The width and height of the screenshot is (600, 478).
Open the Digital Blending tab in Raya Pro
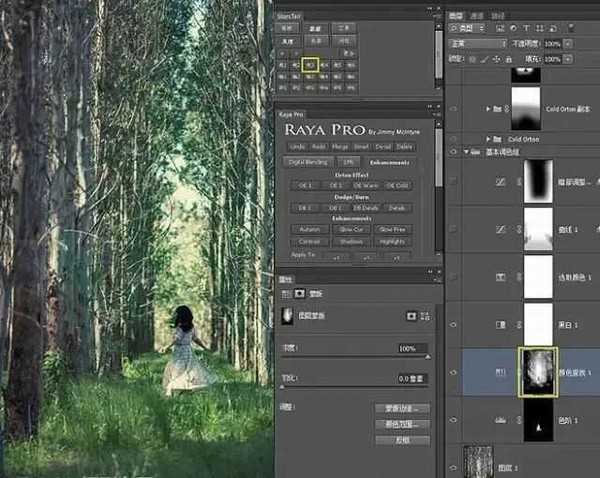308,161
